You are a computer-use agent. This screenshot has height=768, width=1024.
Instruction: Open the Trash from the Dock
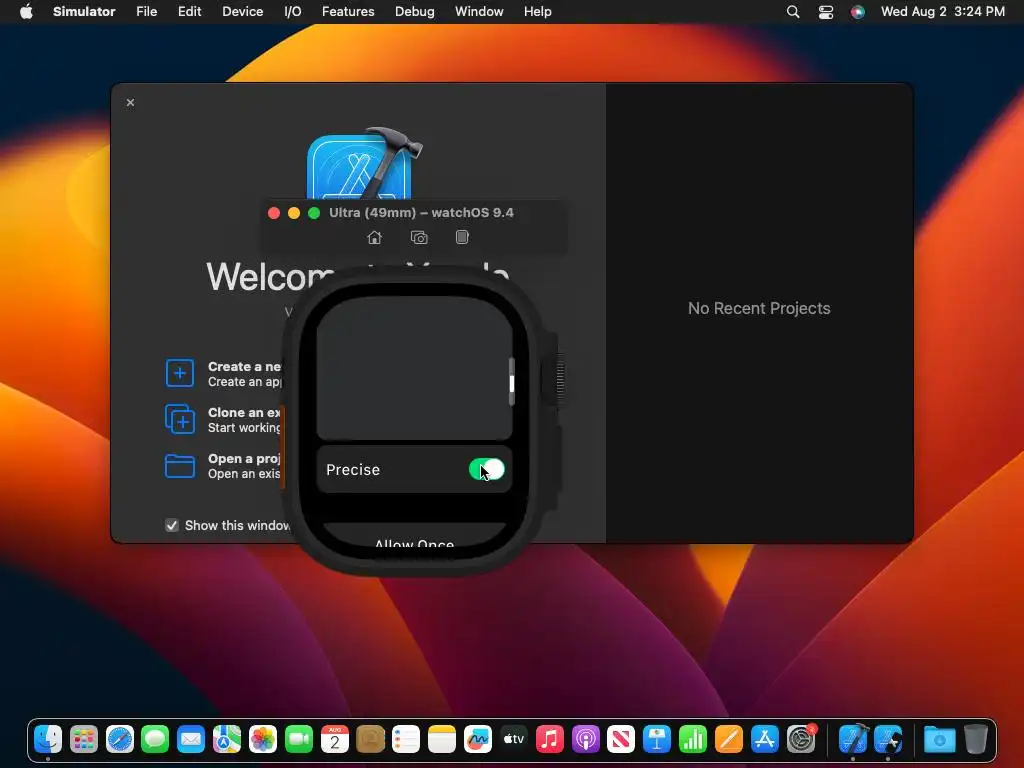[x=975, y=739]
